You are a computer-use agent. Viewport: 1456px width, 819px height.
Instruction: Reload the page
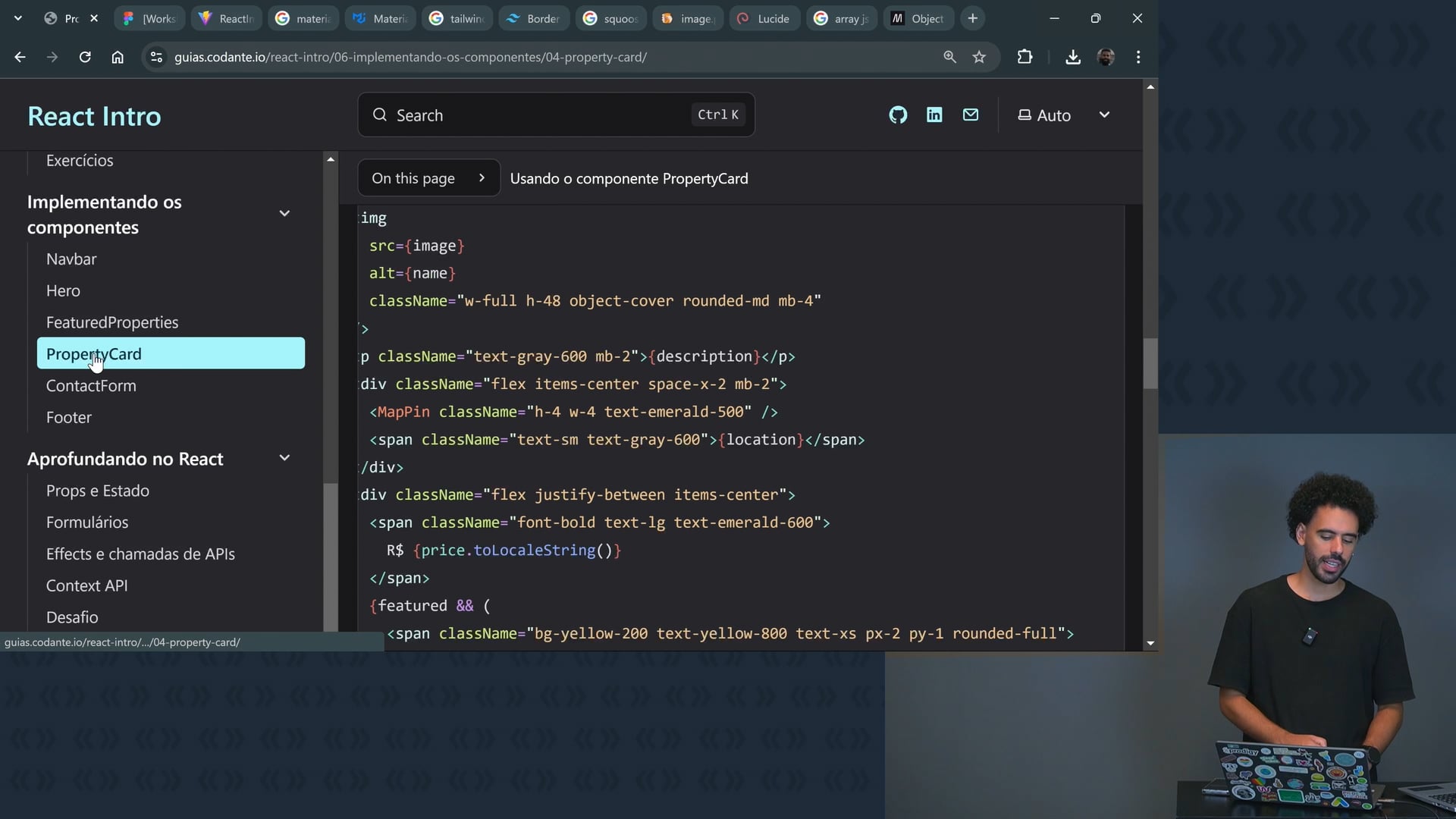[85, 57]
